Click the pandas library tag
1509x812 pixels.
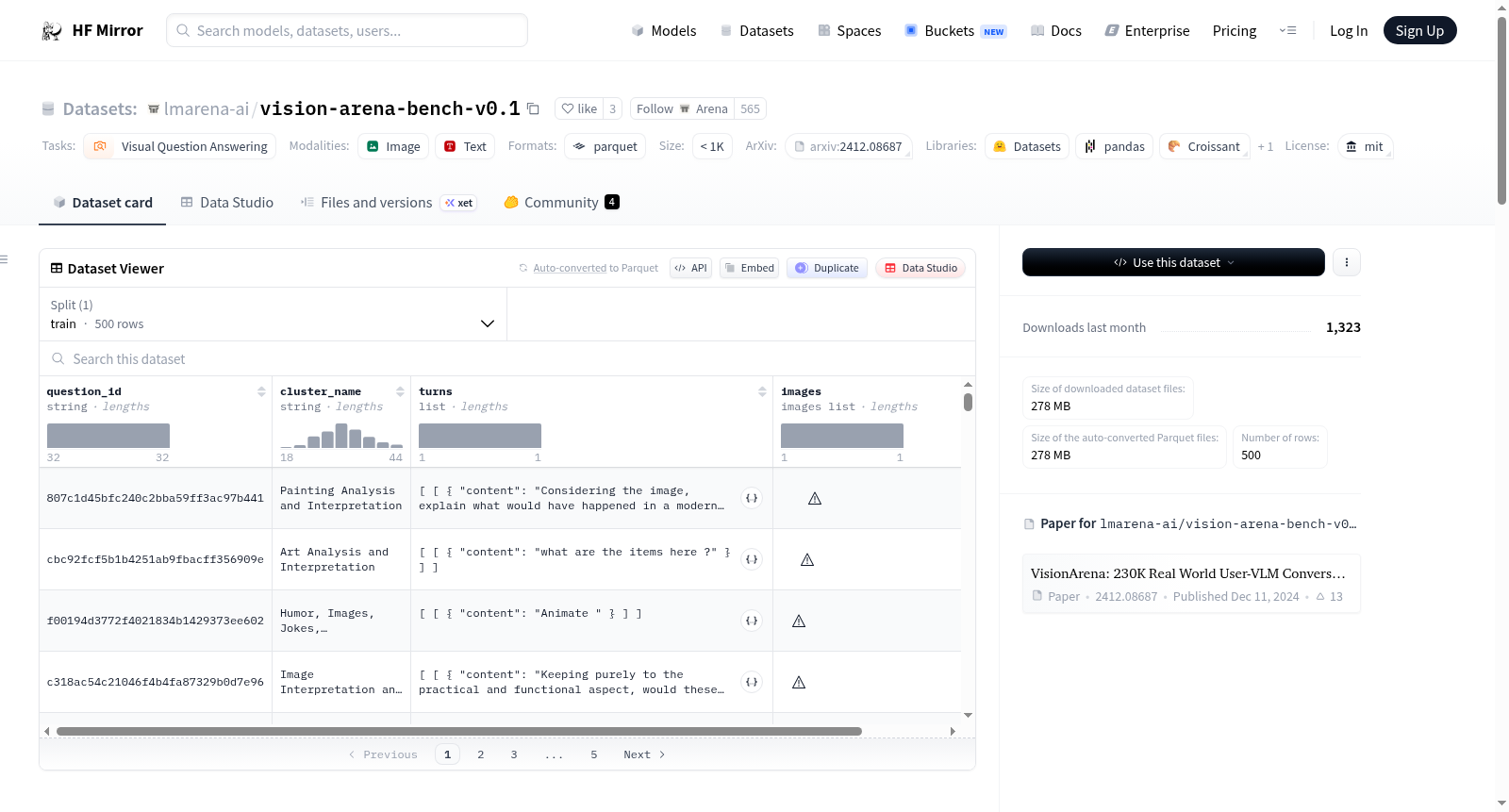[1114, 146]
